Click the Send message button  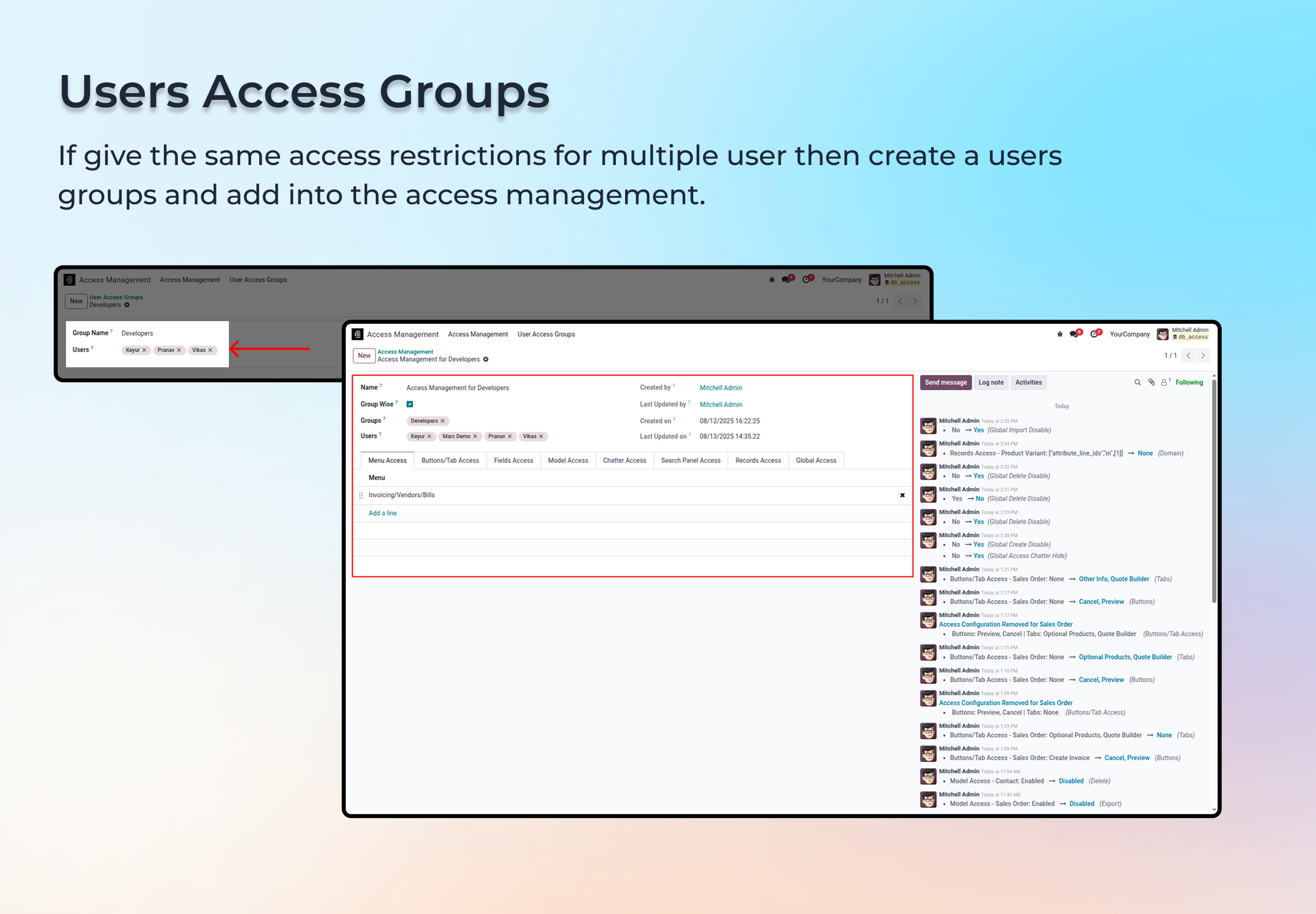click(x=945, y=383)
